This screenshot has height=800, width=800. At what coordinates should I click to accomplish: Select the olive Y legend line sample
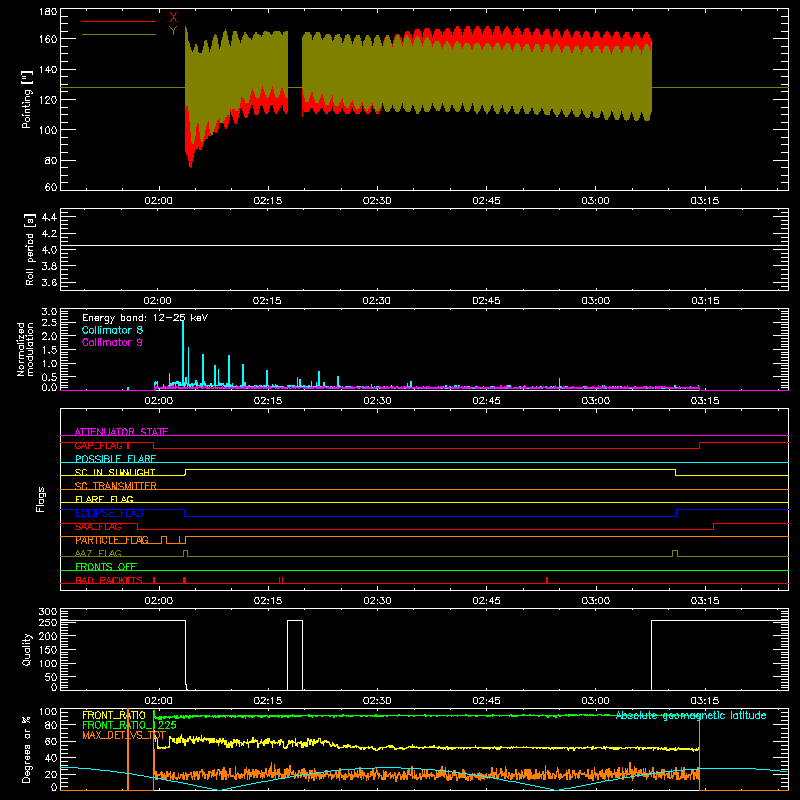119,34
